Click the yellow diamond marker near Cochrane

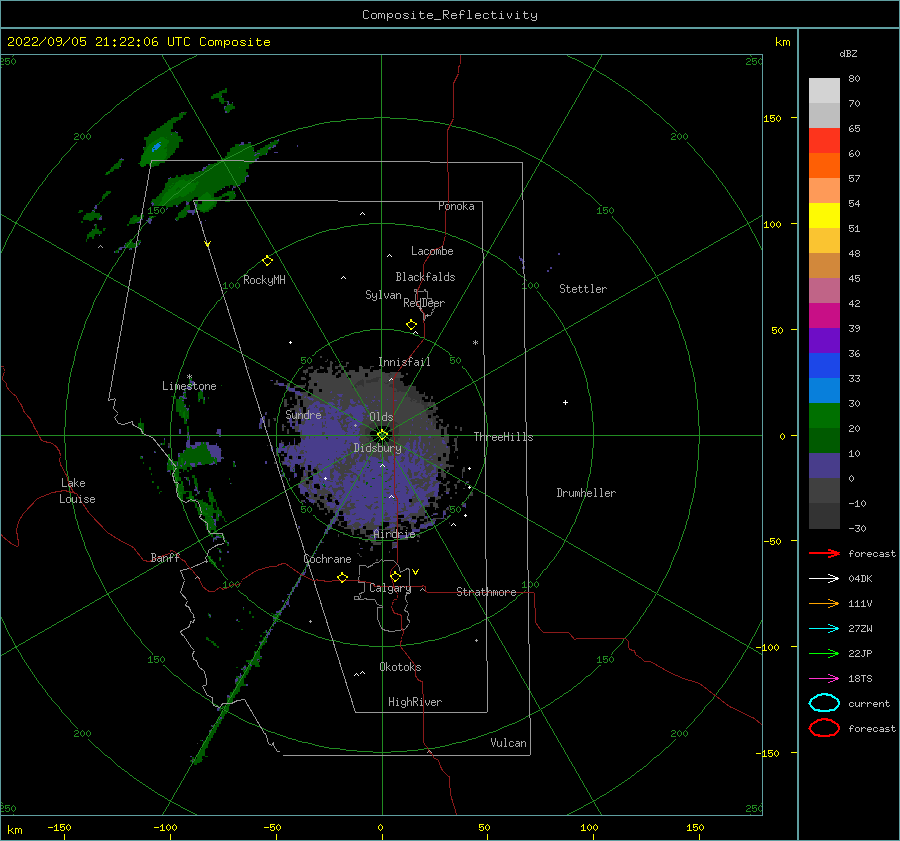click(x=343, y=577)
